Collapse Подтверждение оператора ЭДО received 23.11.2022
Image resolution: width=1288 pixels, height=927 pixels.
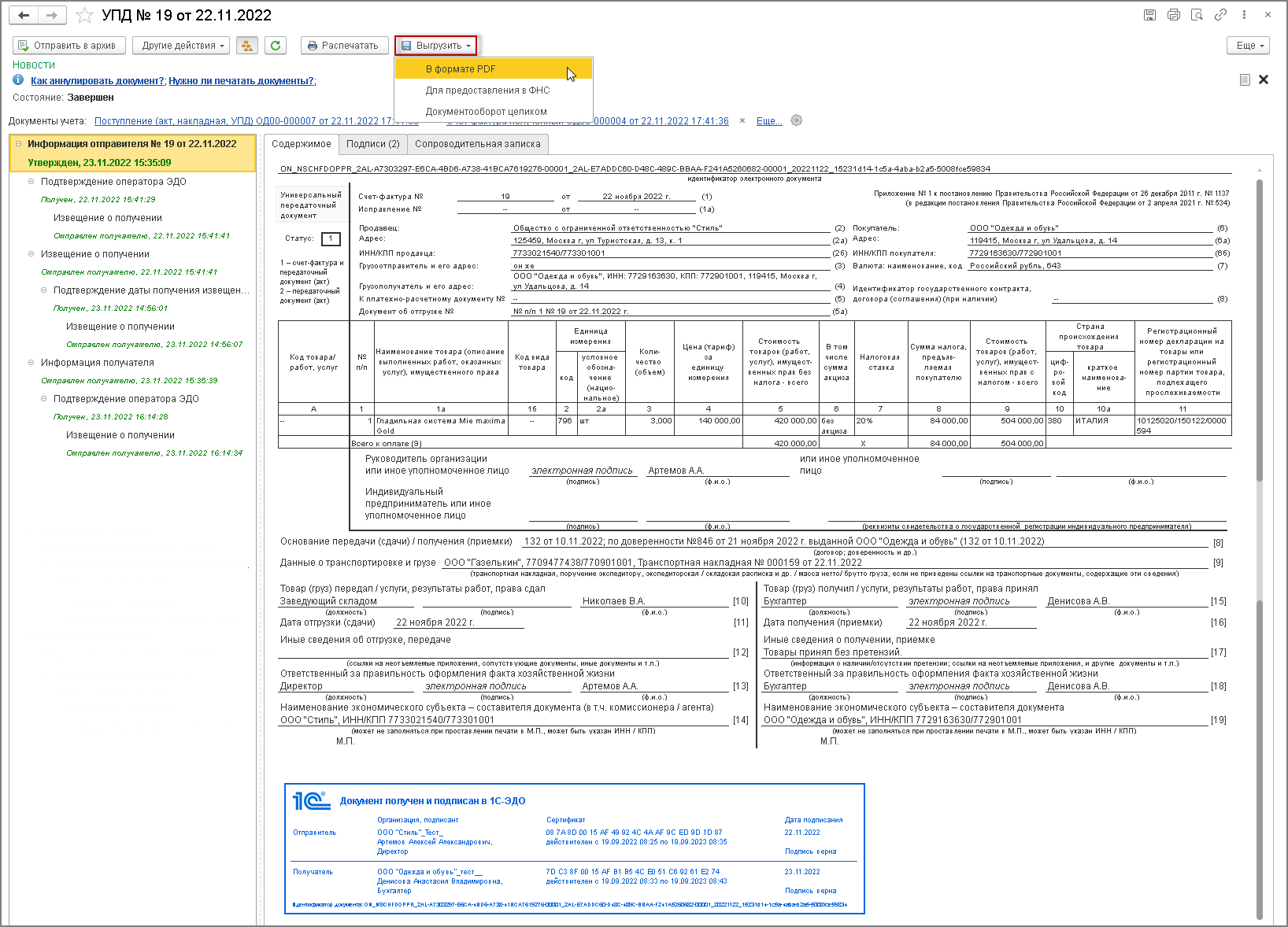(x=44, y=399)
